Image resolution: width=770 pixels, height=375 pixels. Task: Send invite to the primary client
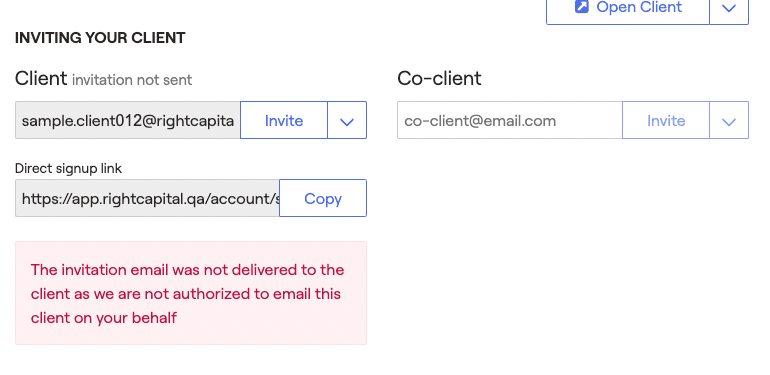[x=284, y=120]
